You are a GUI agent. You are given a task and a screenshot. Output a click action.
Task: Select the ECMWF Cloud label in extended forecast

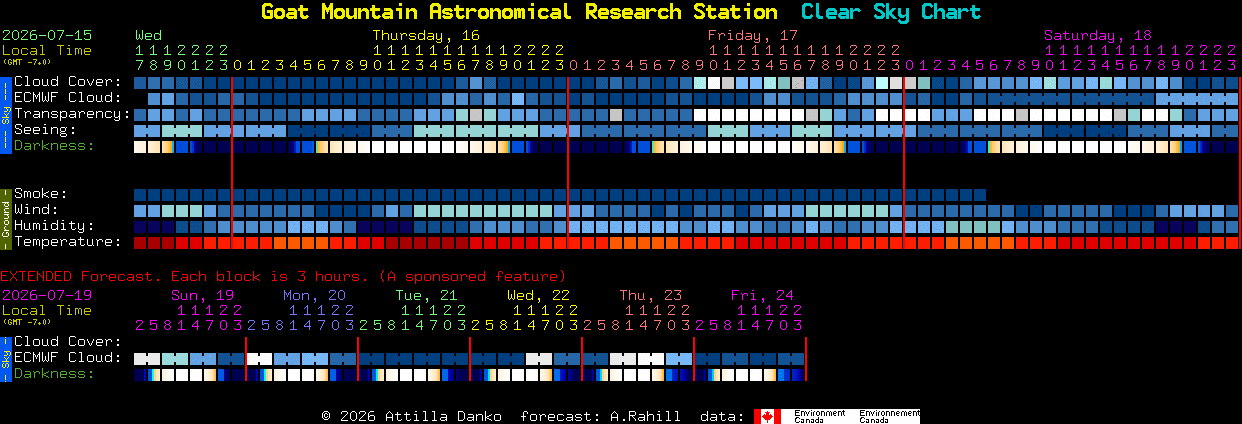click(x=67, y=358)
